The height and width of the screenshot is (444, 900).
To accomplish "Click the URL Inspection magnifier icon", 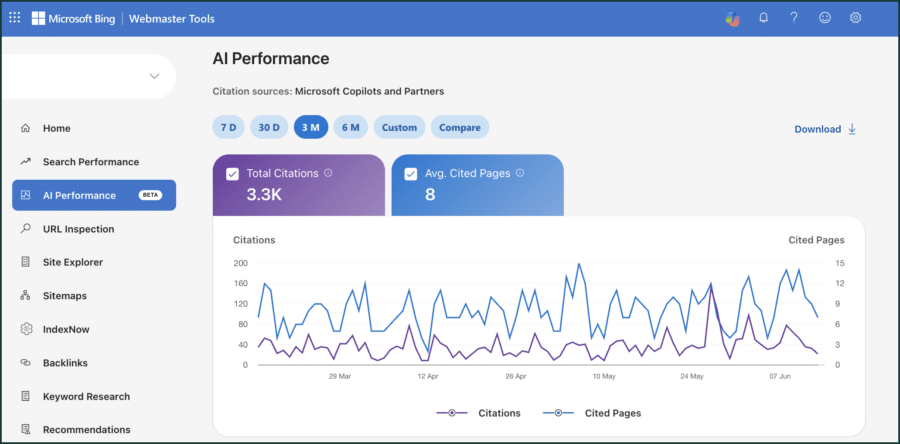I will 25,228.
